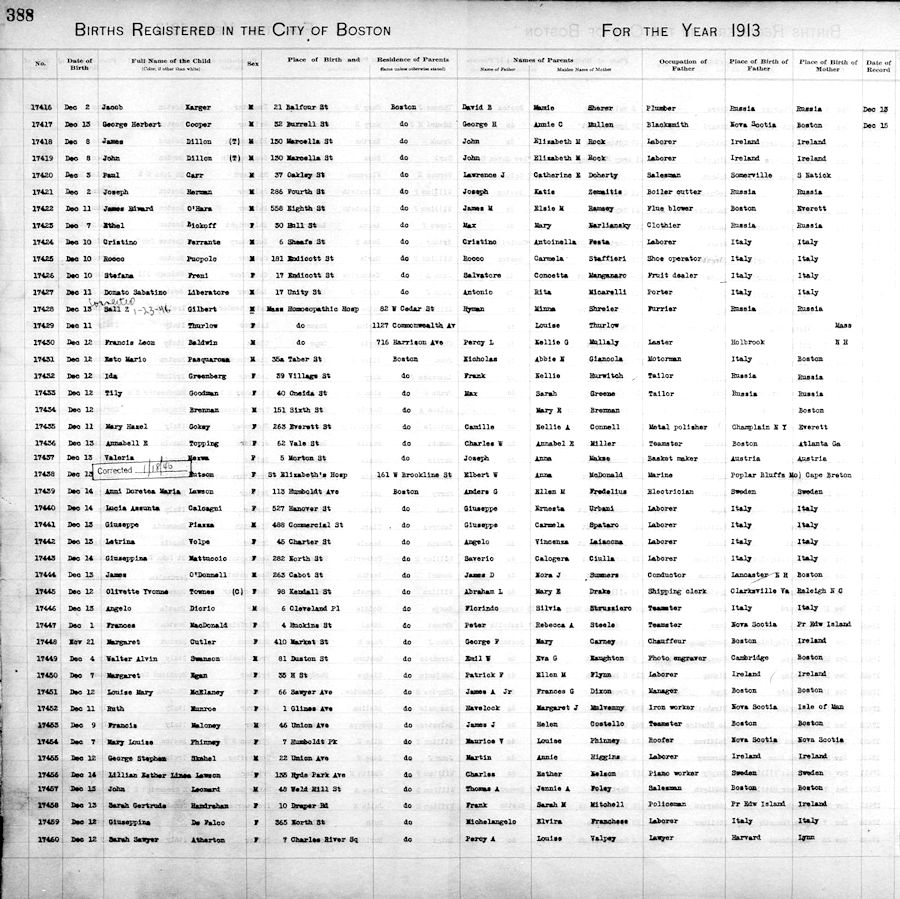Select "Mass Homeopathic Hosp" birthplace entry
Viewport: 900px width, 899px height.
tap(313, 309)
